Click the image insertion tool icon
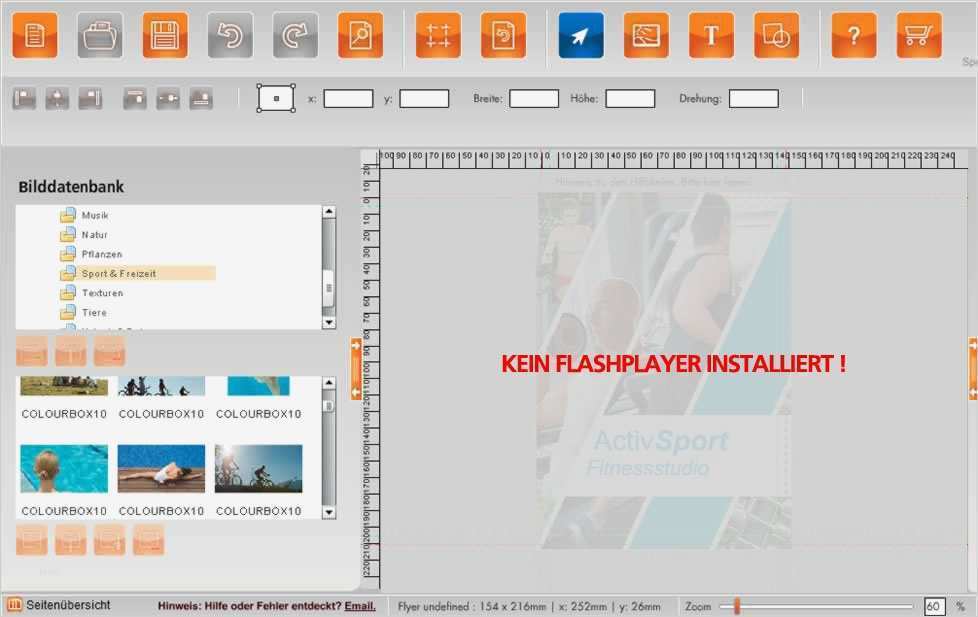The image size is (978, 617). tap(646, 34)
